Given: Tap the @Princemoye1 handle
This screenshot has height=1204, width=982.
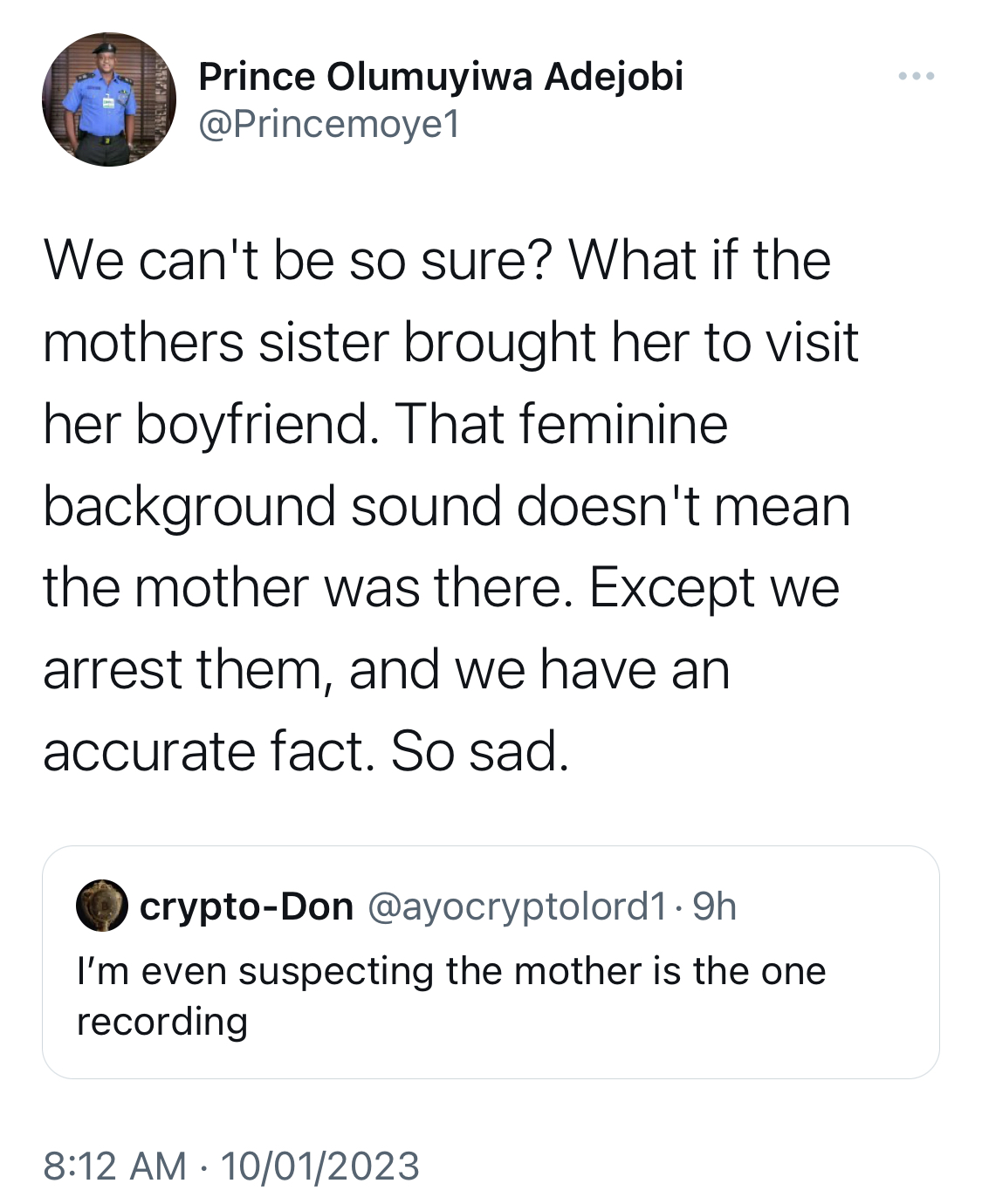Looking at the screenshot, I should pyautogui.click(x=329, y=125).
